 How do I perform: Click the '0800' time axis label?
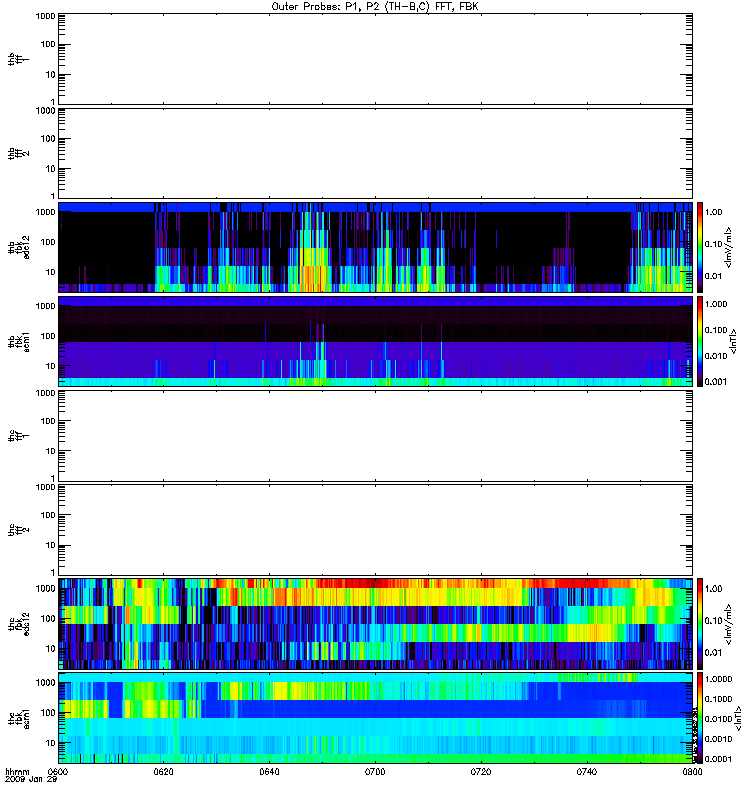click(692, 771)
